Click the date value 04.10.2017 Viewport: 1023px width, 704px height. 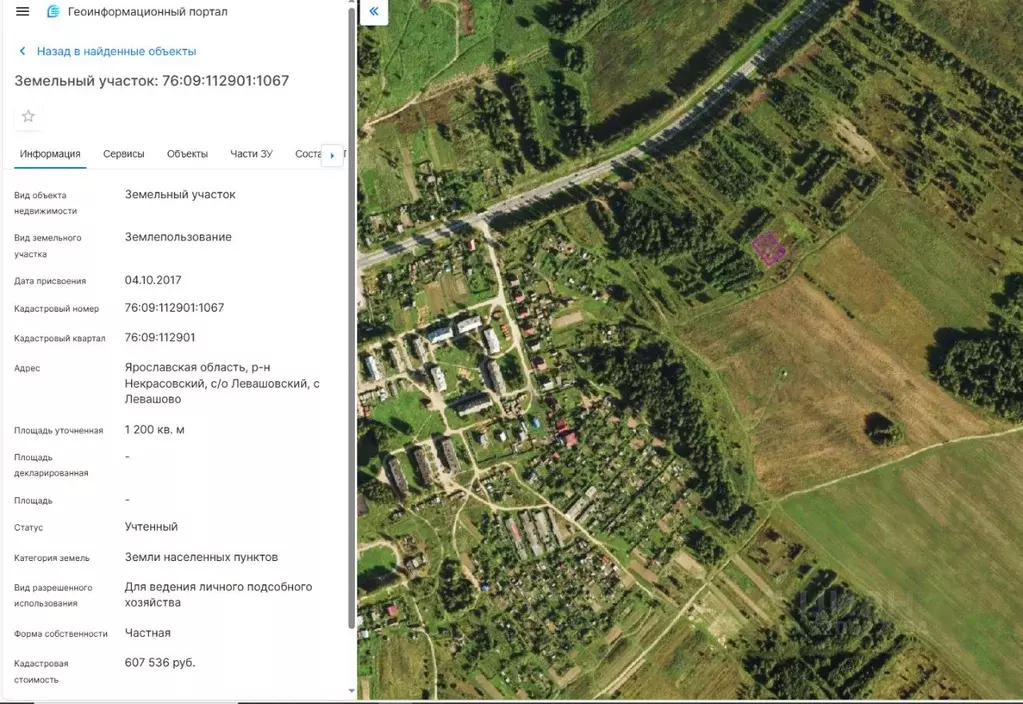click(x=153, y=280)
